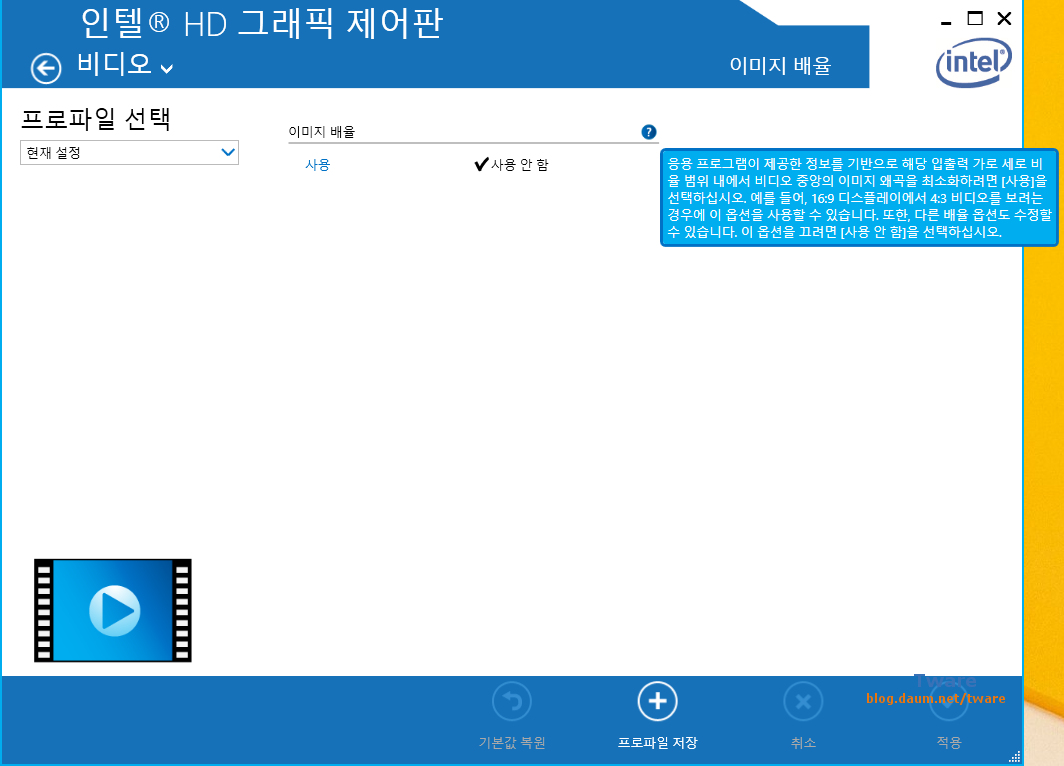The height and width of the screenshot is (766, 1064).
Task: Expand the 현재 설정 profile dropdown
Action: tap(130, 153)
